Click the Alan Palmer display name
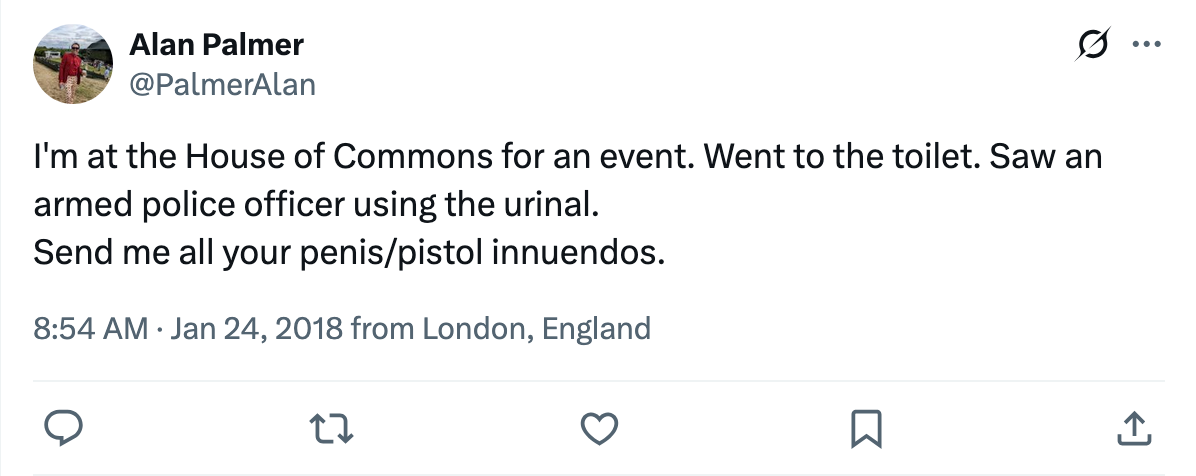1196x476 pixels. pos(216,45)
